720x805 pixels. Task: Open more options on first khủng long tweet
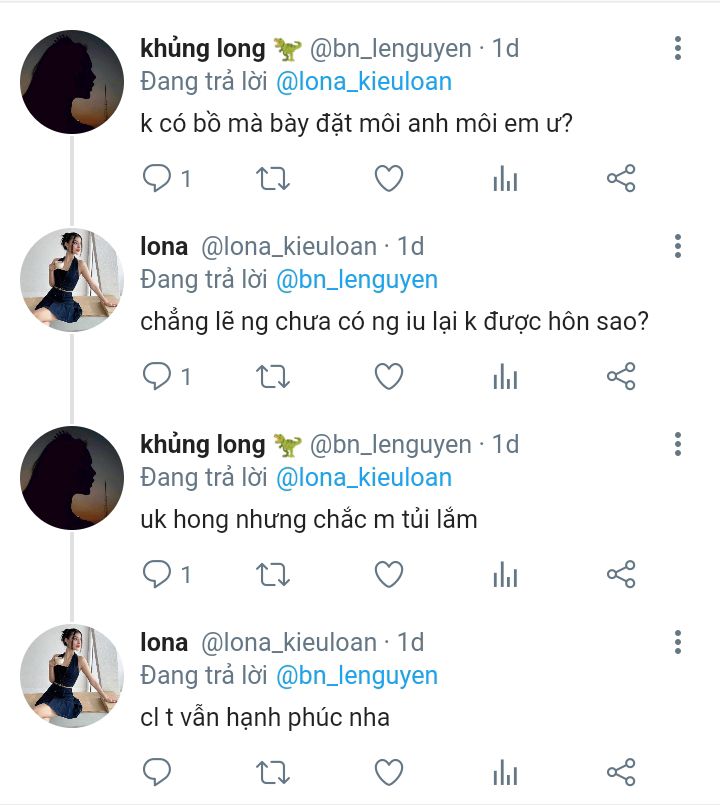coord(678,48)
